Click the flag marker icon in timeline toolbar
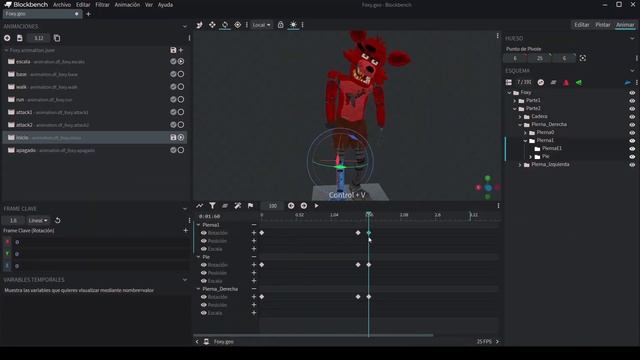This screenshot has width=640, height=360. pos(250,206)
